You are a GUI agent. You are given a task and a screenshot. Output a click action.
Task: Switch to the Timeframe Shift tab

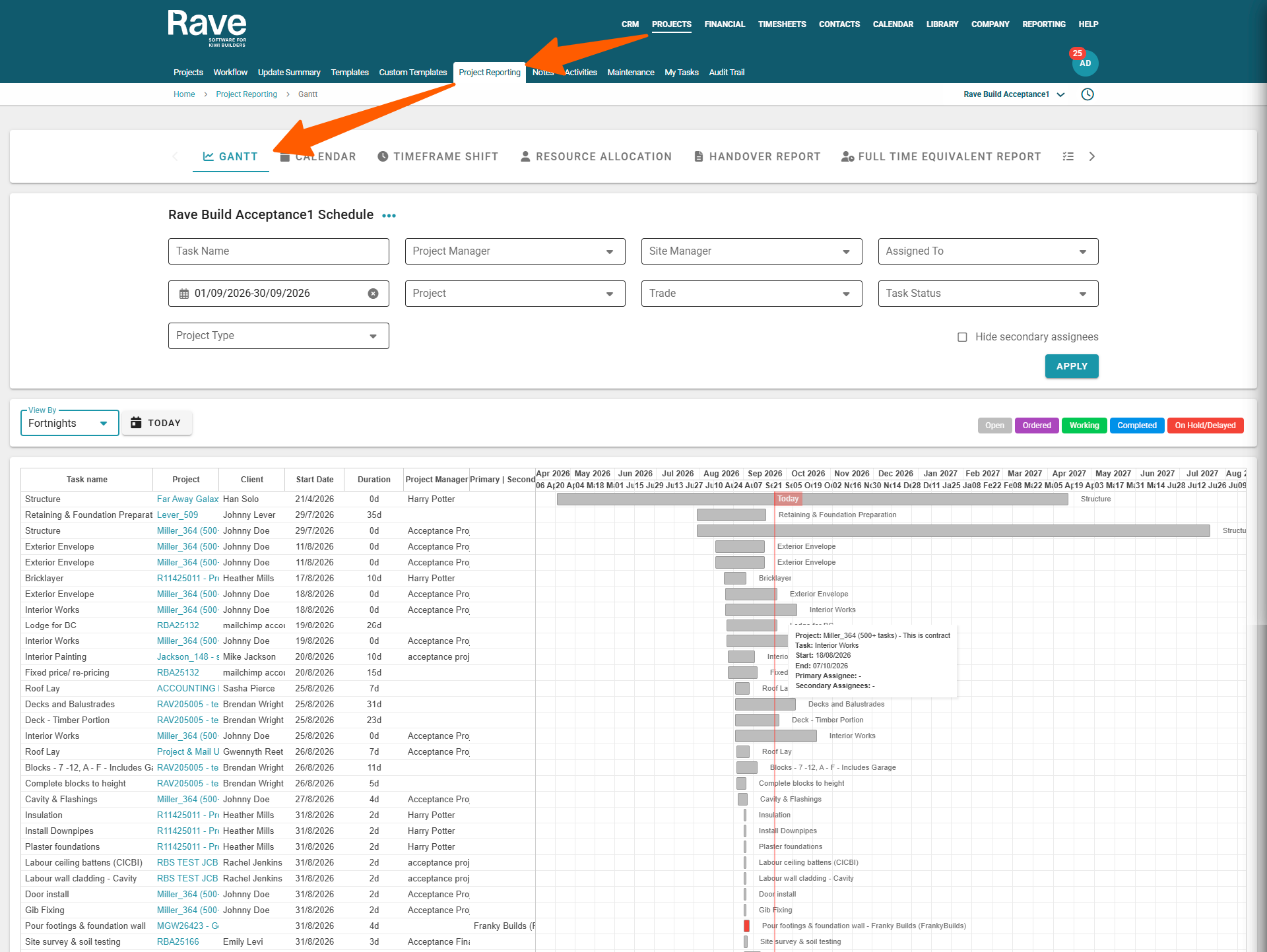pos(438,156)
